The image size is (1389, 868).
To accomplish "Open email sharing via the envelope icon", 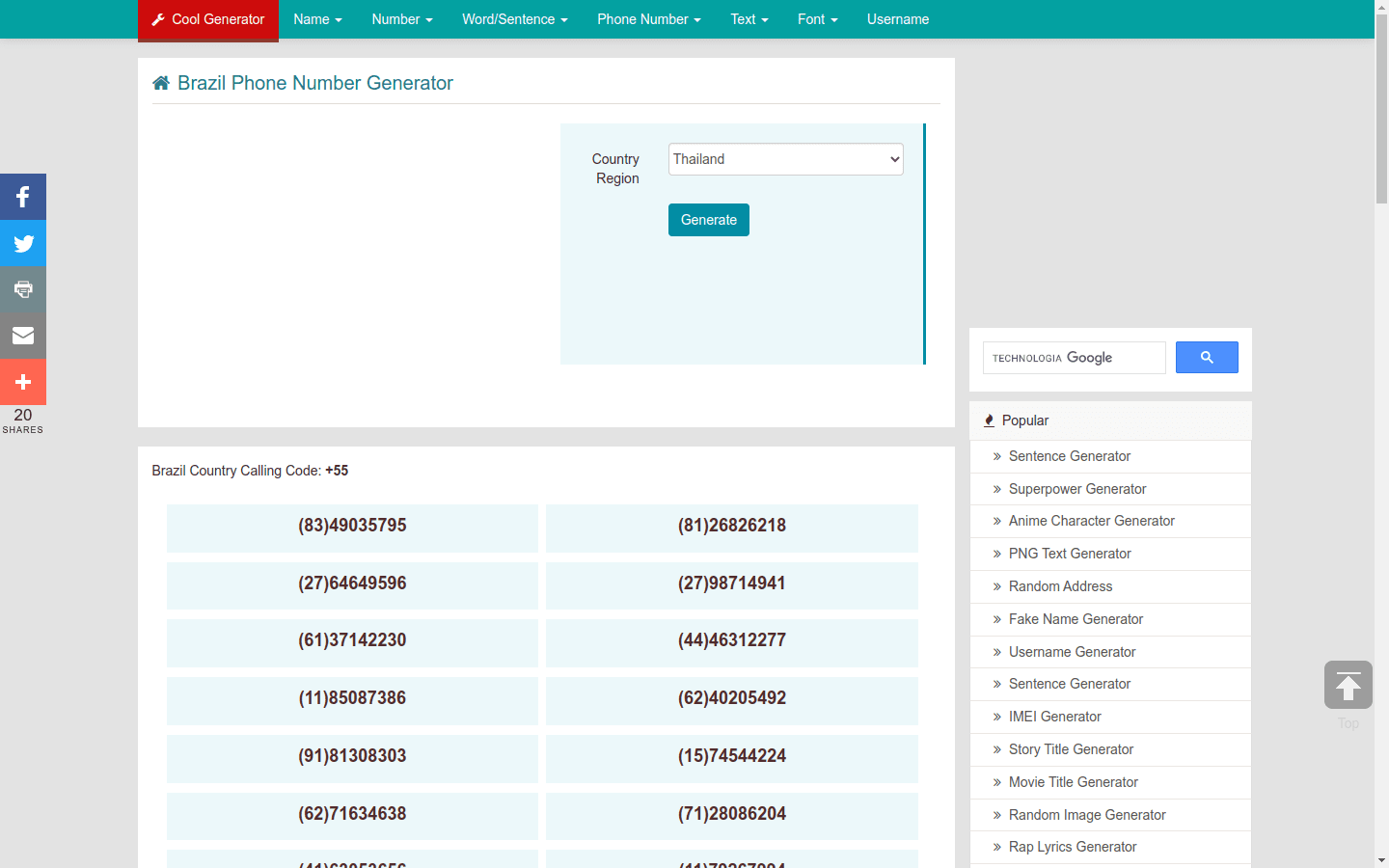I will 22,335.
